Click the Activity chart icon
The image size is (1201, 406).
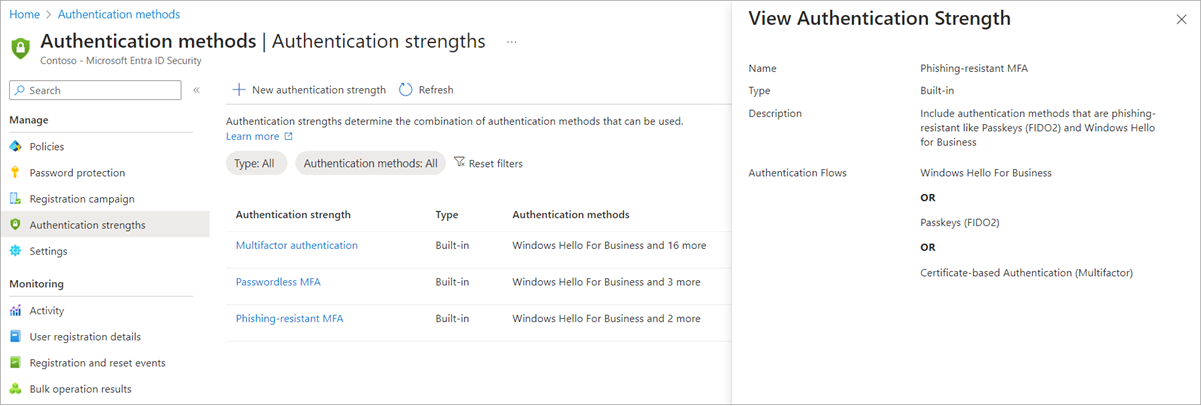coord(15,310)
